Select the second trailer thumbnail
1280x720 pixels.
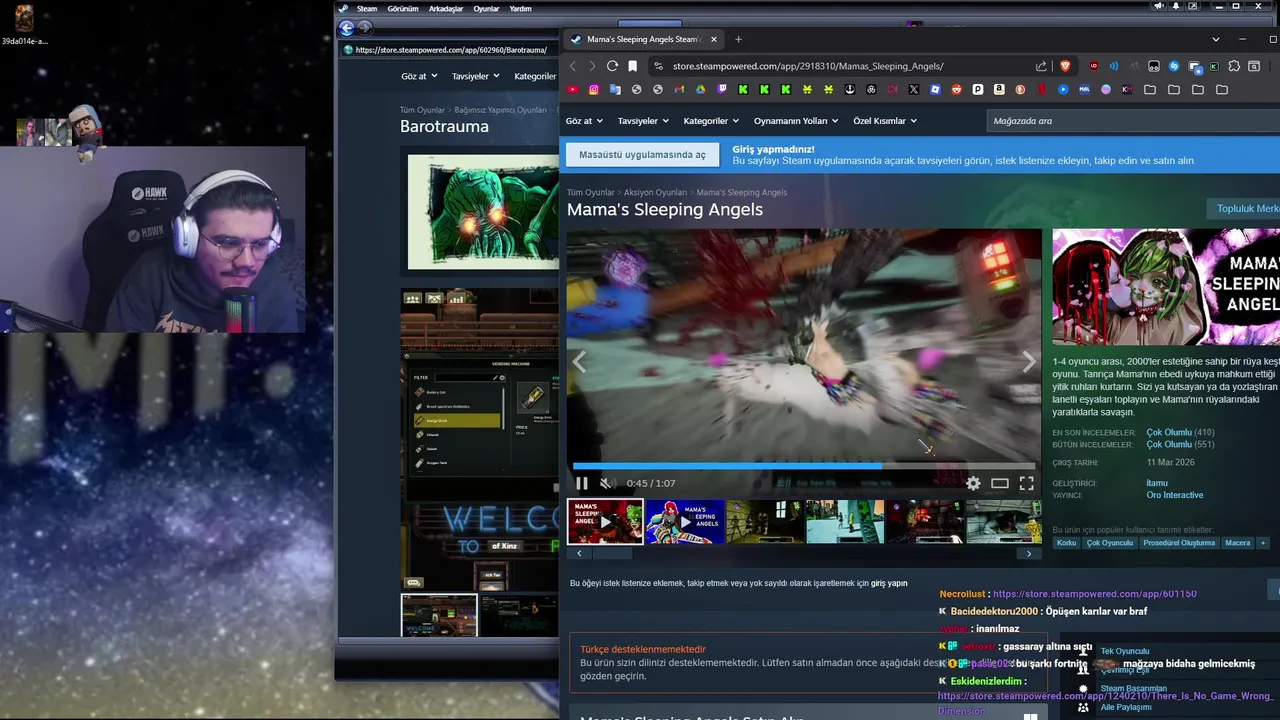tap(685, 522)
